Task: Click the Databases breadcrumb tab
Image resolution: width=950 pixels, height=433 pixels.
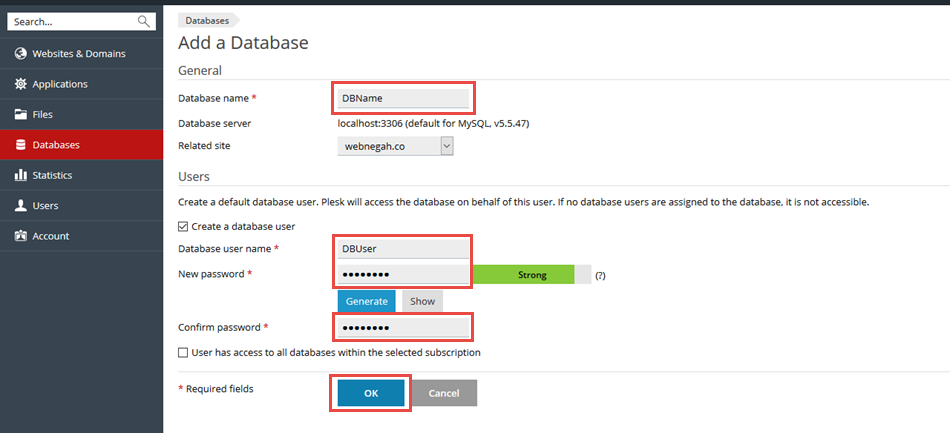Action: (x=206, y=20)
